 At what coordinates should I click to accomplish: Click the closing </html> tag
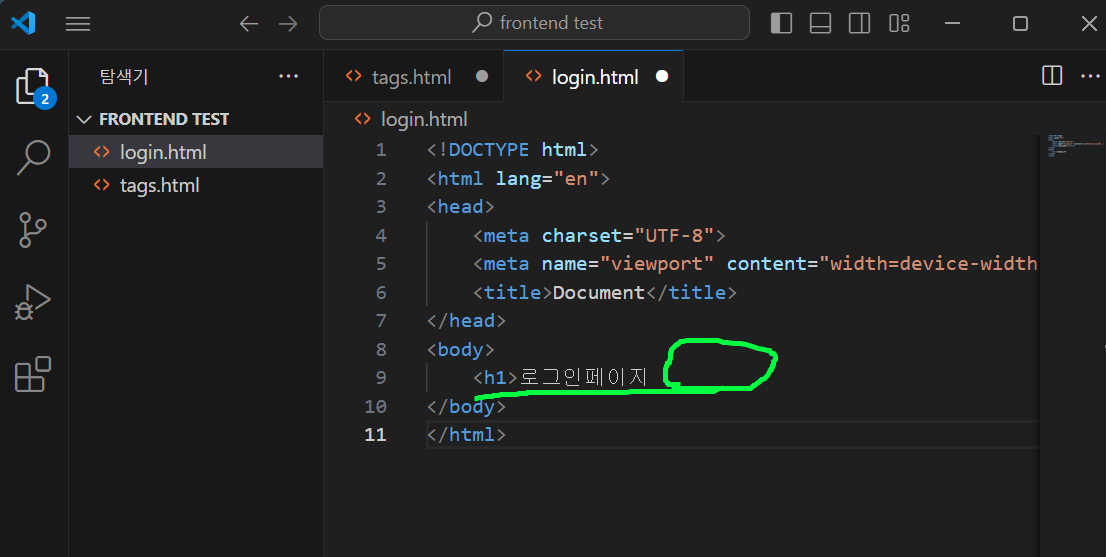(x=466, y=434)
